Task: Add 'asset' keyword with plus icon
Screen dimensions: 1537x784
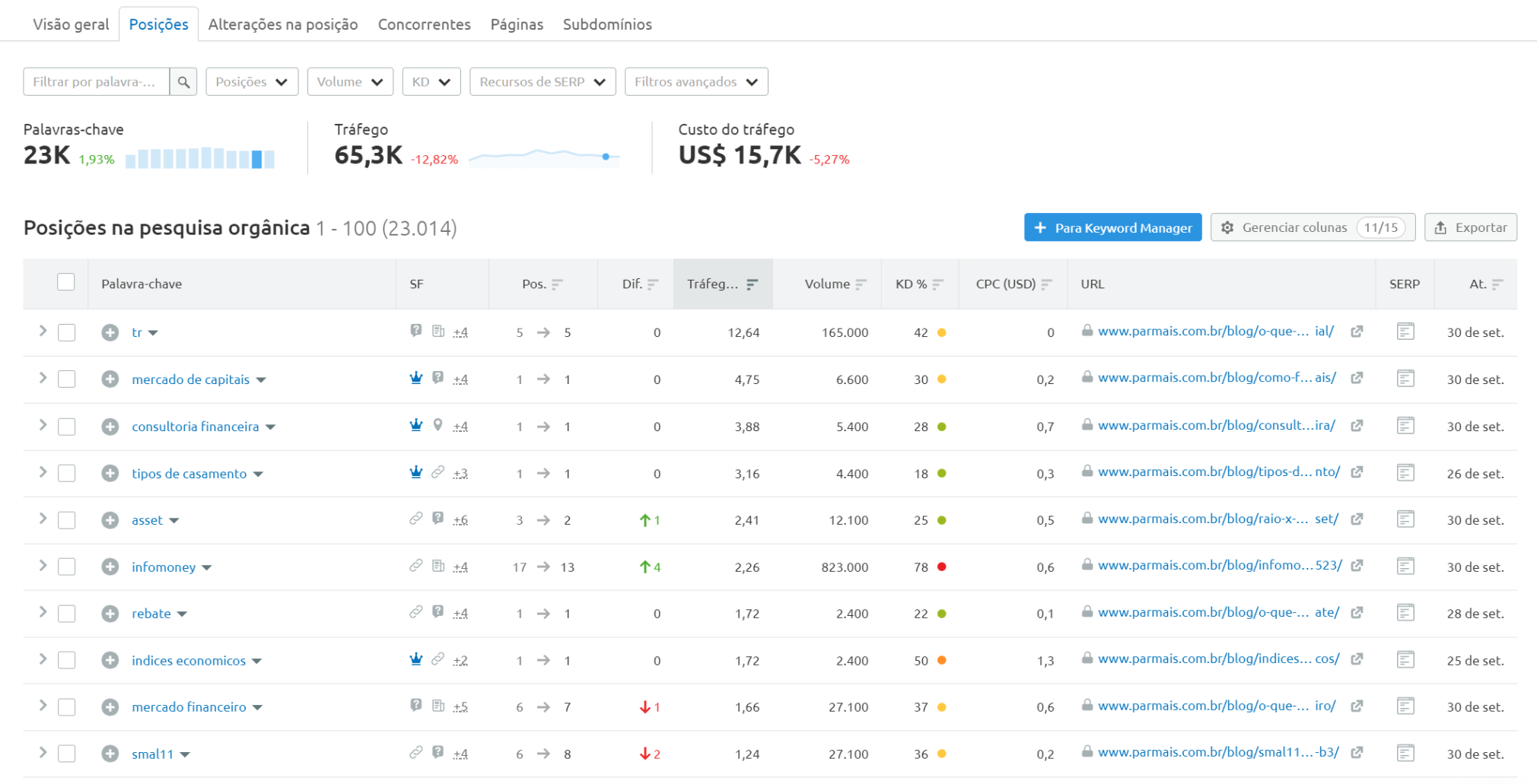Action: coord(110,520)
